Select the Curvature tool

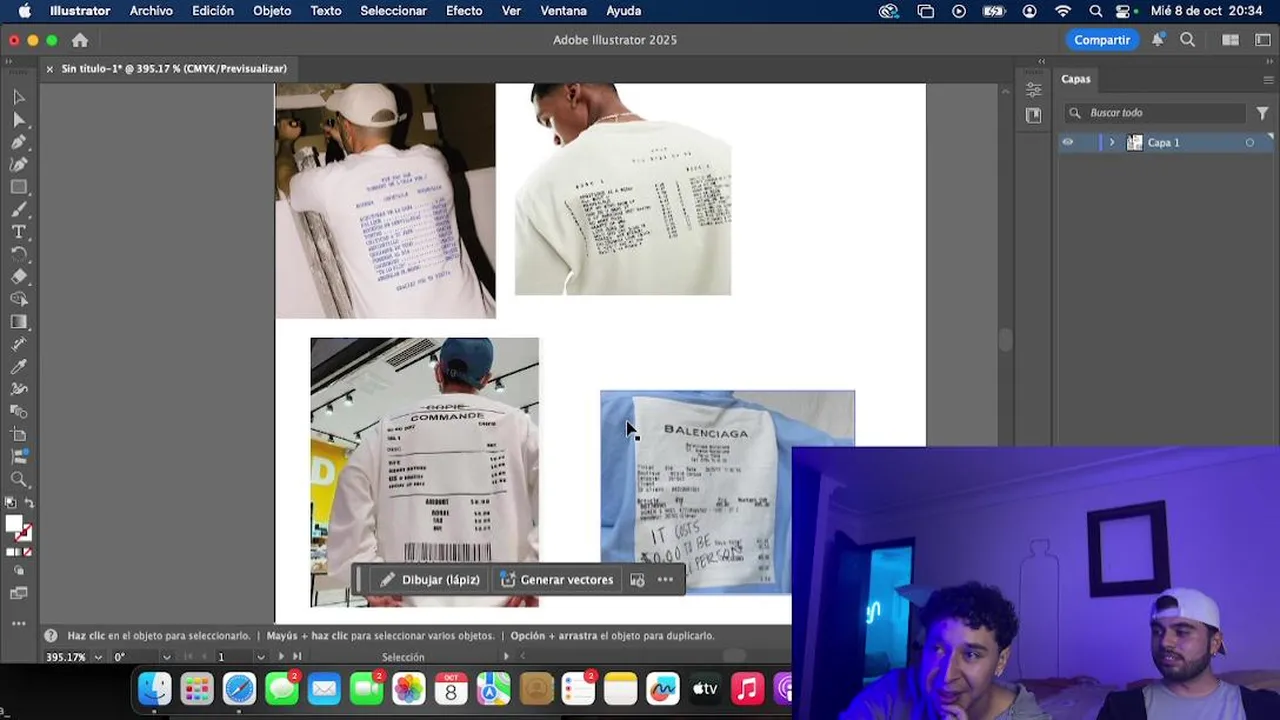point(18,164)
